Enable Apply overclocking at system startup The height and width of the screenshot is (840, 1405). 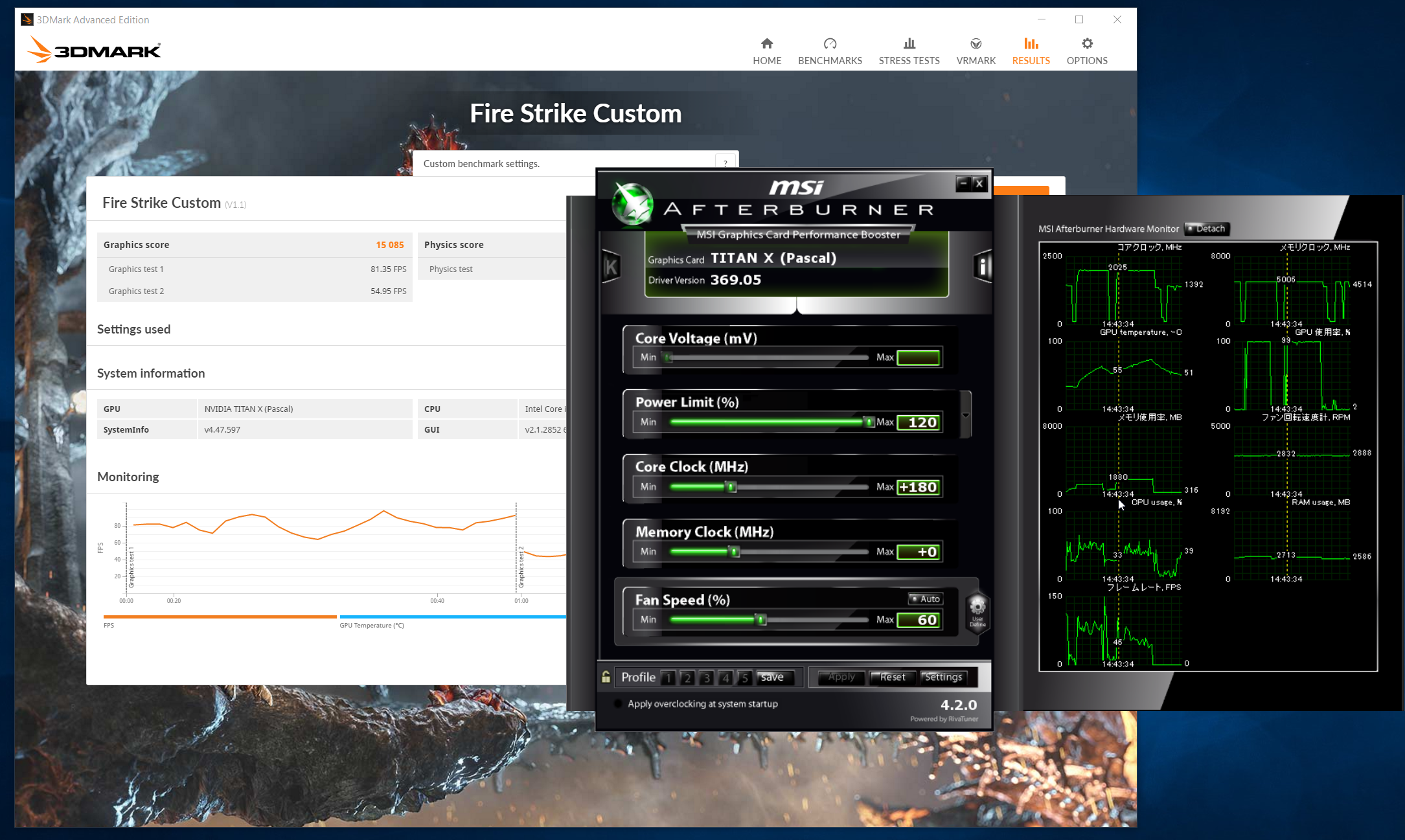[x=618, y=703]
